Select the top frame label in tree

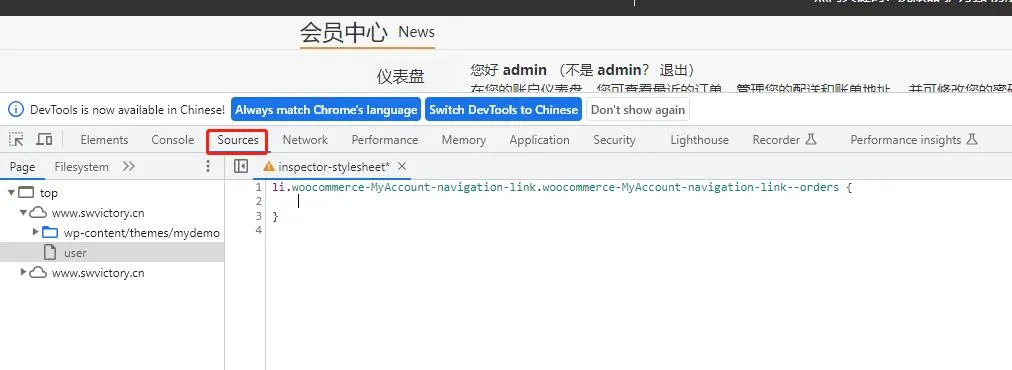tap(48, 192)
